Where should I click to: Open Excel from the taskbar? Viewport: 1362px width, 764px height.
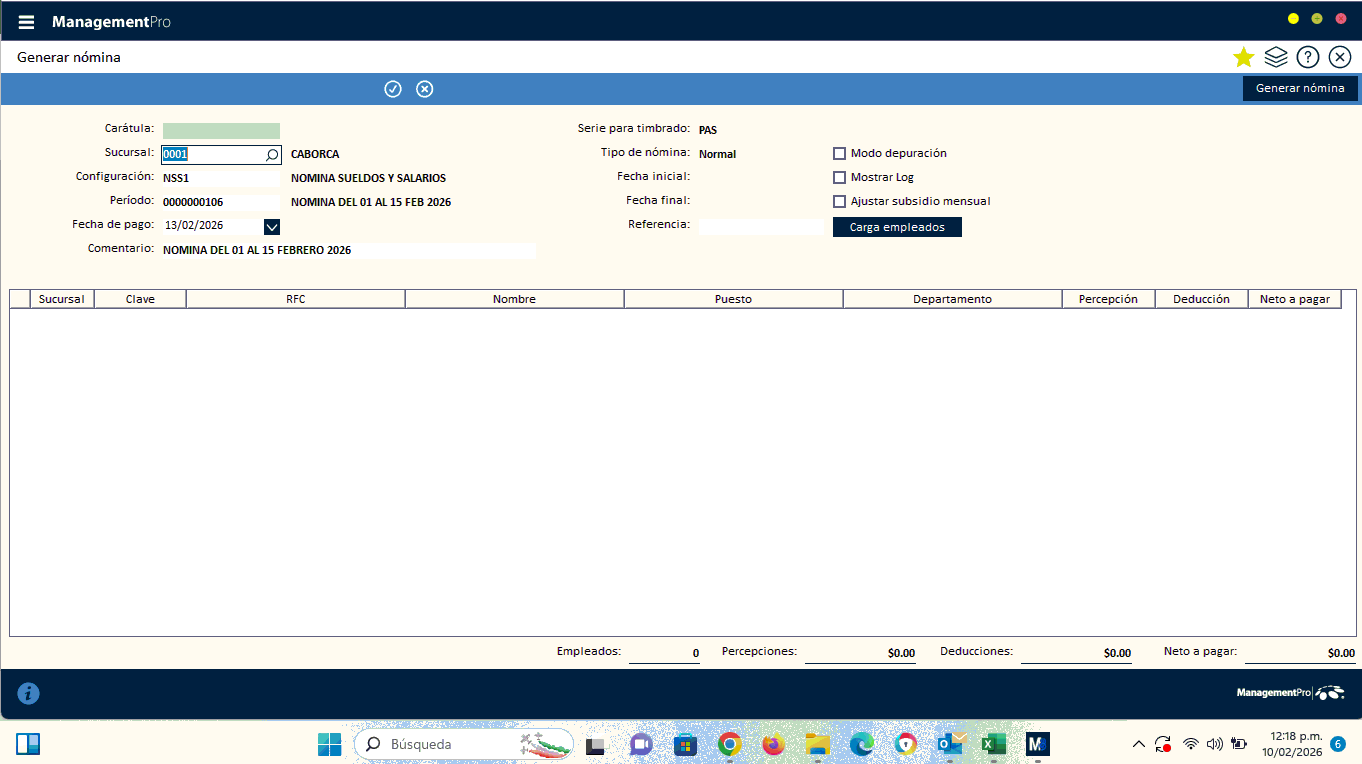tap(993, 744)
